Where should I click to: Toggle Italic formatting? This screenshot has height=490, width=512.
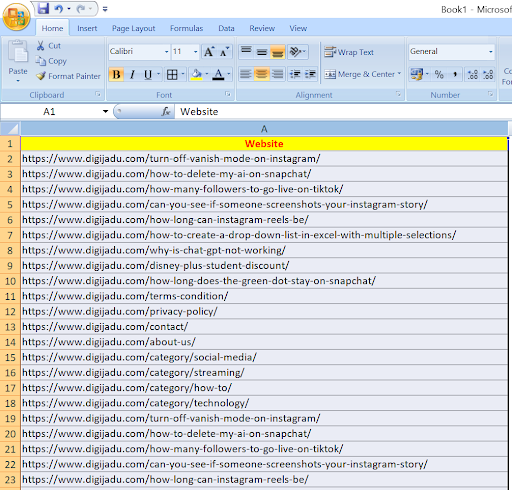click(x=132, y=74)
